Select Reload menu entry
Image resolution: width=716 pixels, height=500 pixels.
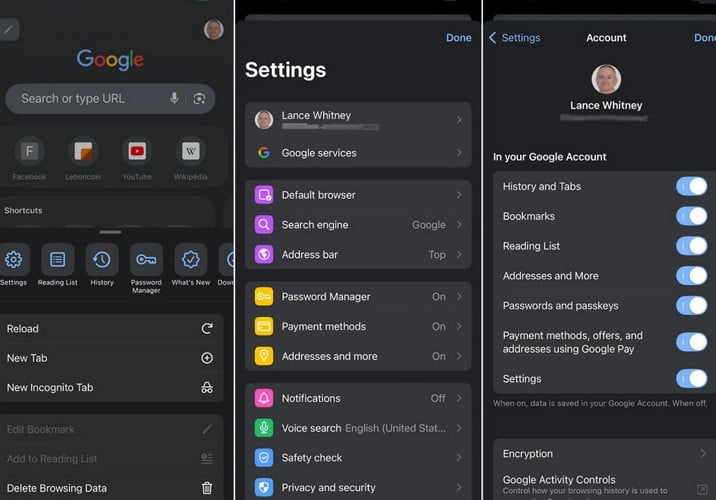click(111, 328)
